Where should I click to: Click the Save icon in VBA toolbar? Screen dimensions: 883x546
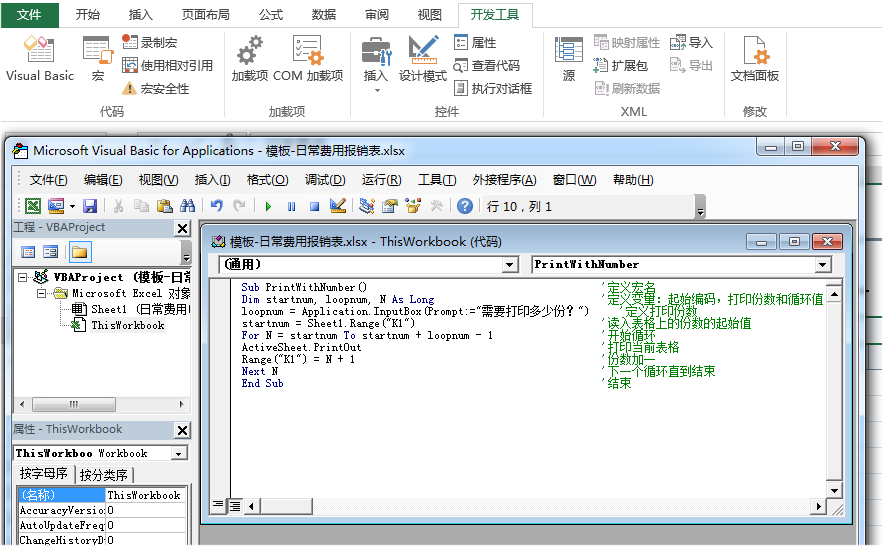[x=90, y=206]
